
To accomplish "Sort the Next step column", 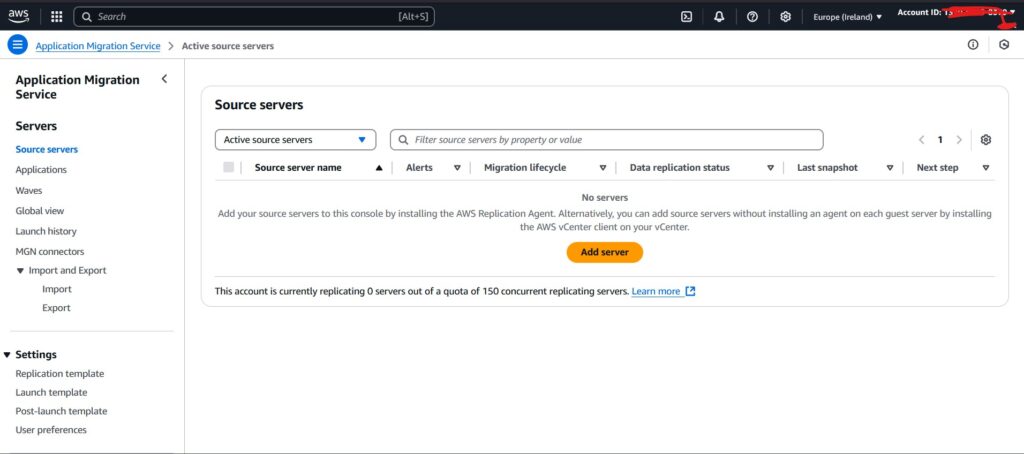I will [x=985, y=168].
